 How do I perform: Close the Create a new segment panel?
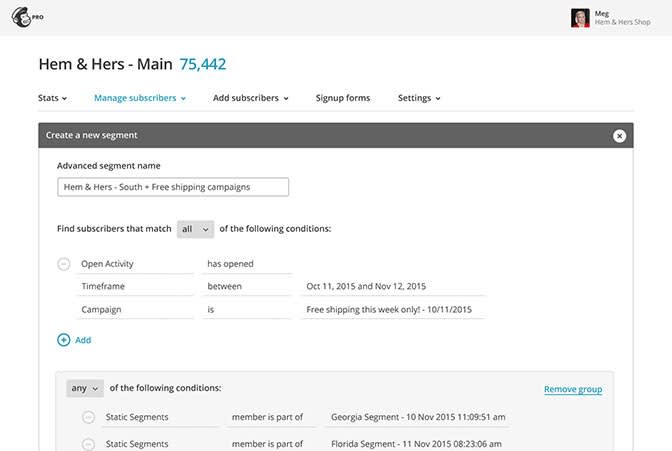[x=619, y=136]
